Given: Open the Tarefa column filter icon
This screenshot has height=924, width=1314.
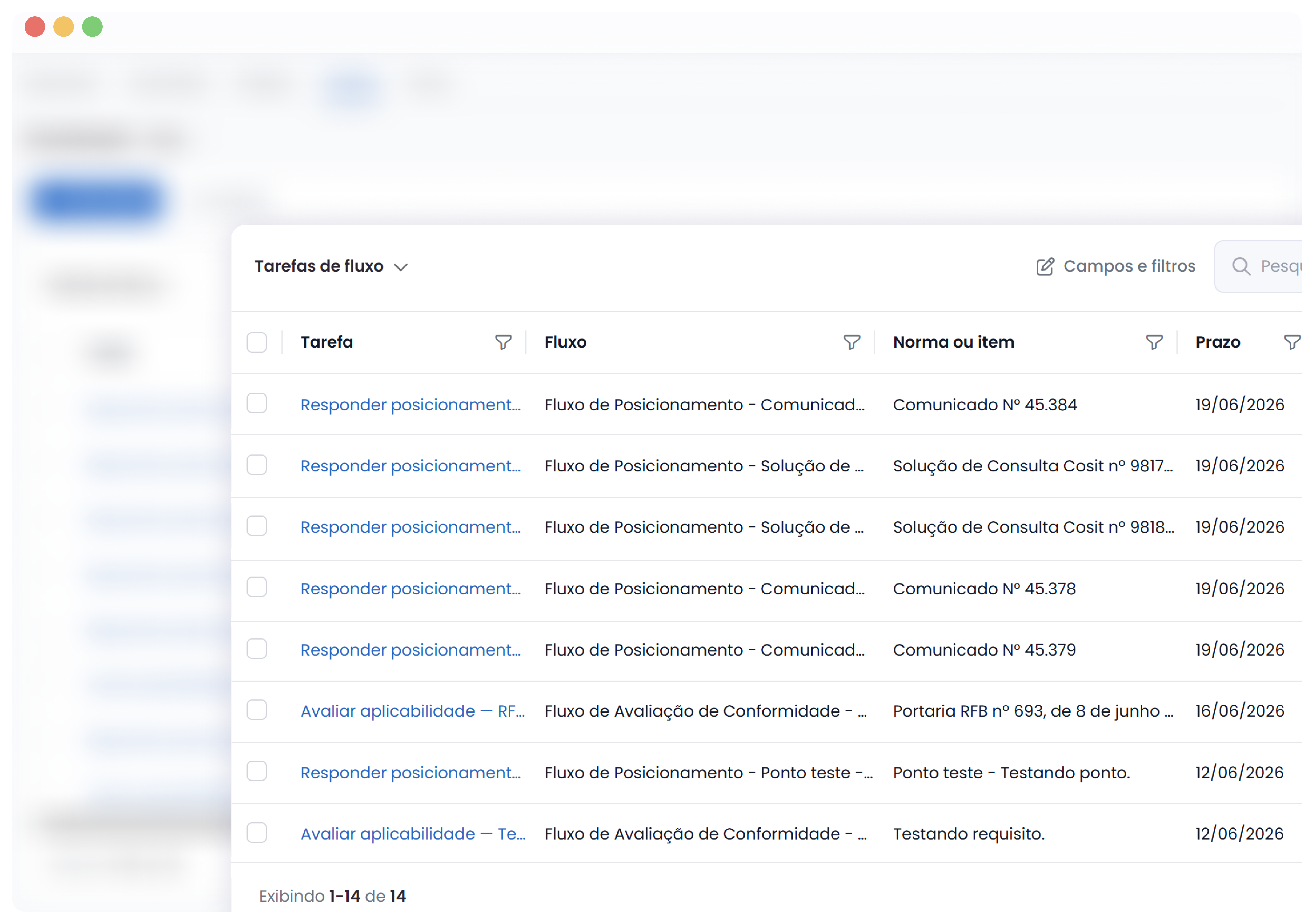Looking at the screenshot, I should (x=503, y=342).
